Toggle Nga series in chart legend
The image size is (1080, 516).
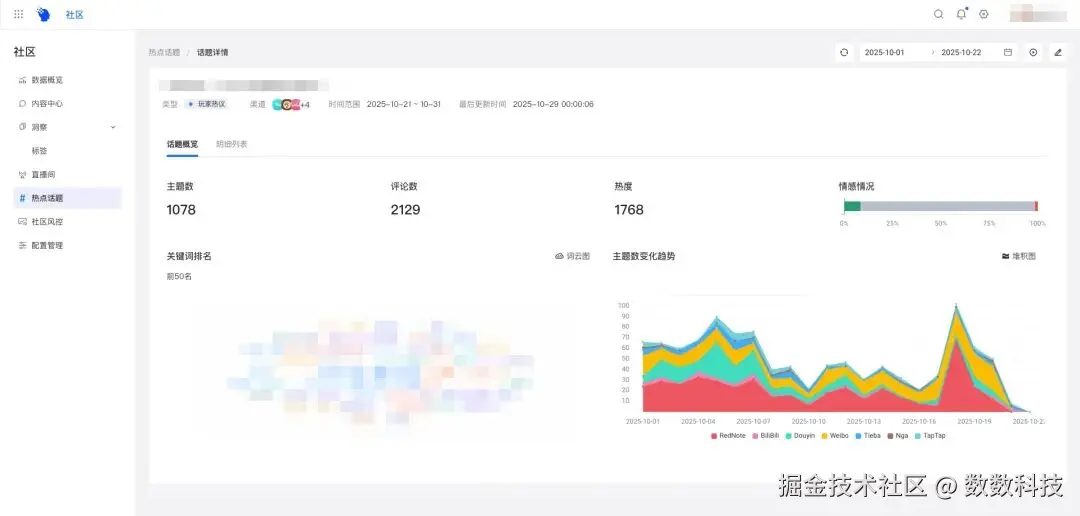pyautogui.click(x=898, y=435)
